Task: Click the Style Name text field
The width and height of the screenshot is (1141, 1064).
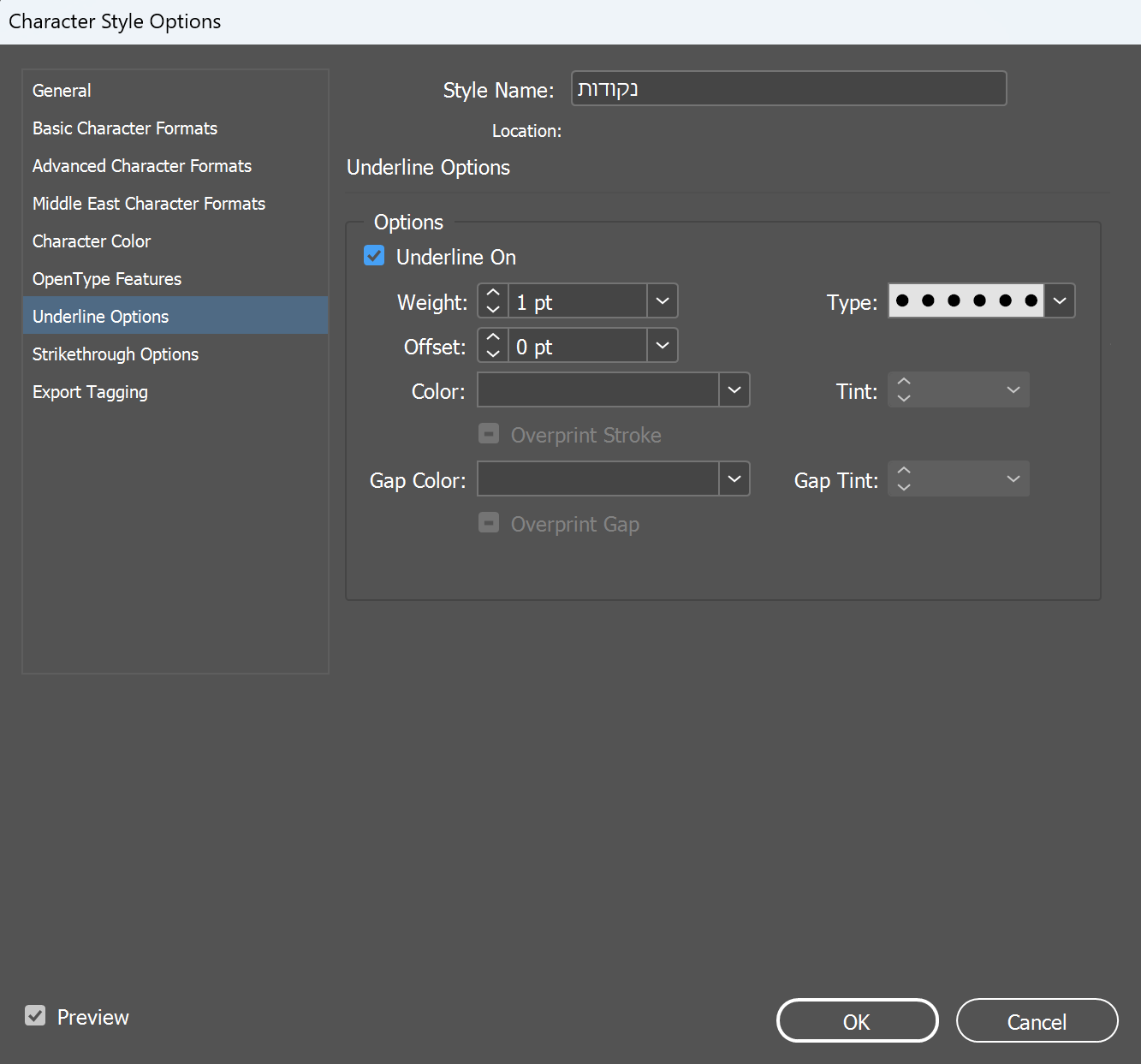Action: tap(788, 89)
